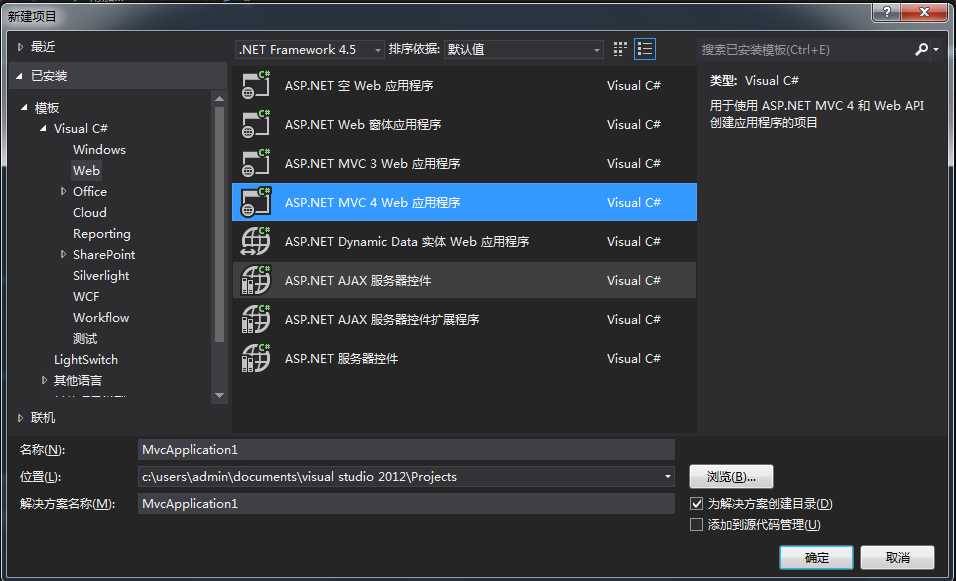Click the 搜索已安装模板 search box
The width and height of the screenshot is (956, 581).
coord(805,49)
